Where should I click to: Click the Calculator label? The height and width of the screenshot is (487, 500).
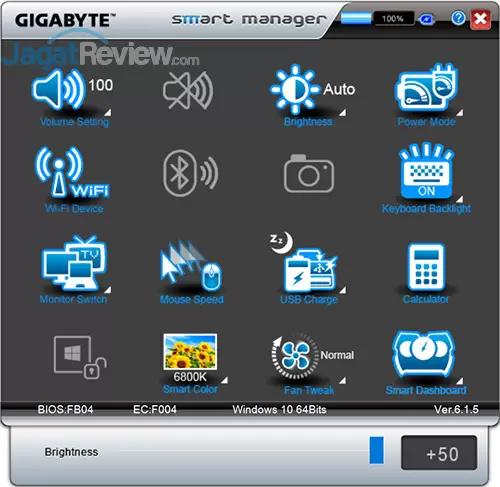(x=426, y=299)
